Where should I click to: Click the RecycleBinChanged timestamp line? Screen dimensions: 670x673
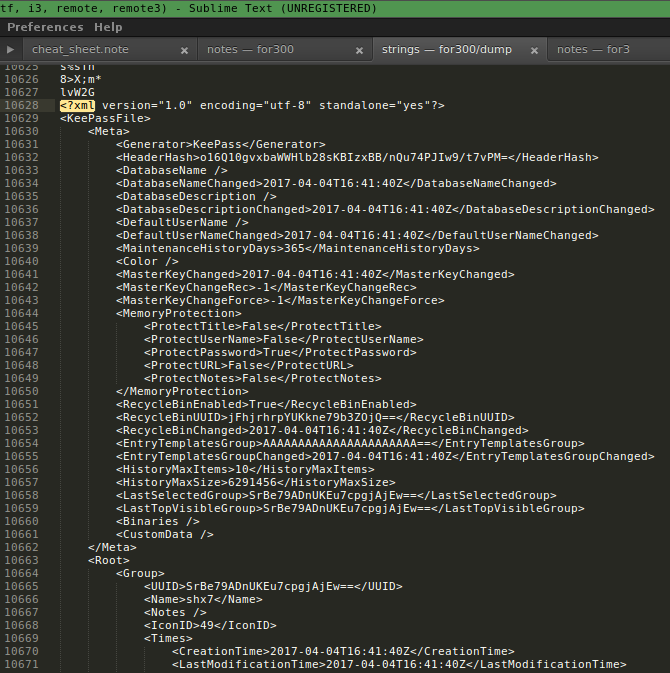point(322,430)
